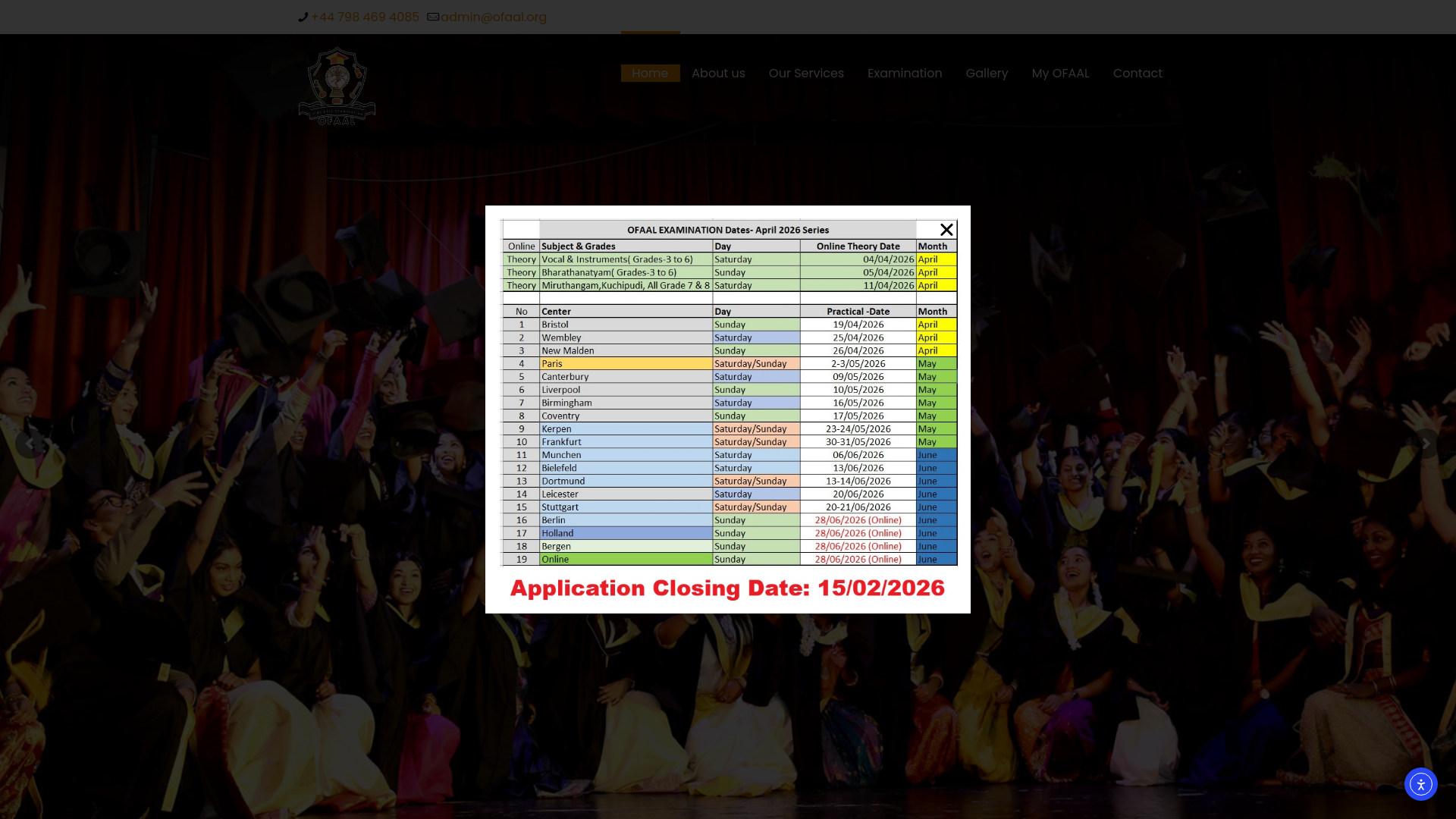Open the Home menu item
This screenshot has width=1456, height=819.
point(650,73)
